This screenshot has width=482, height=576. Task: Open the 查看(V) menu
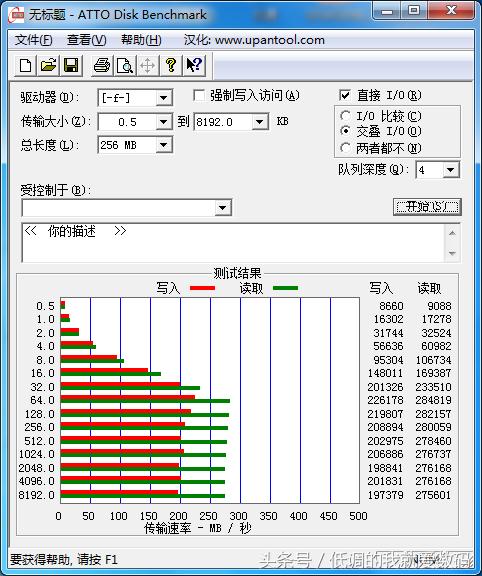(87, 40)
